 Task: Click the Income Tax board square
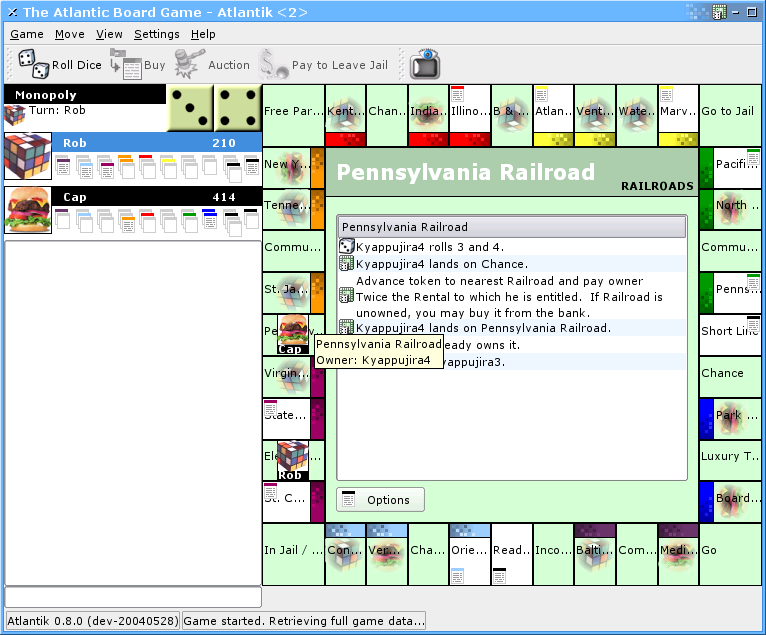click(x=553, y=554)
